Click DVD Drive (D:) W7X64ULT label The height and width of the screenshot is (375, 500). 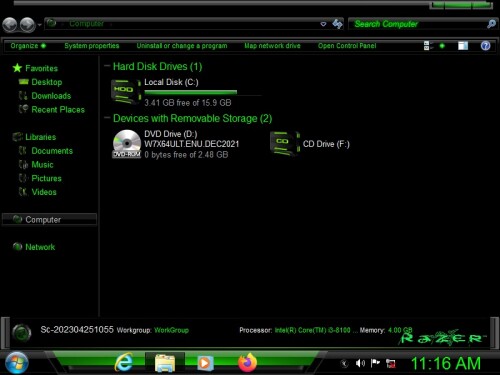(x=192, y=139)
